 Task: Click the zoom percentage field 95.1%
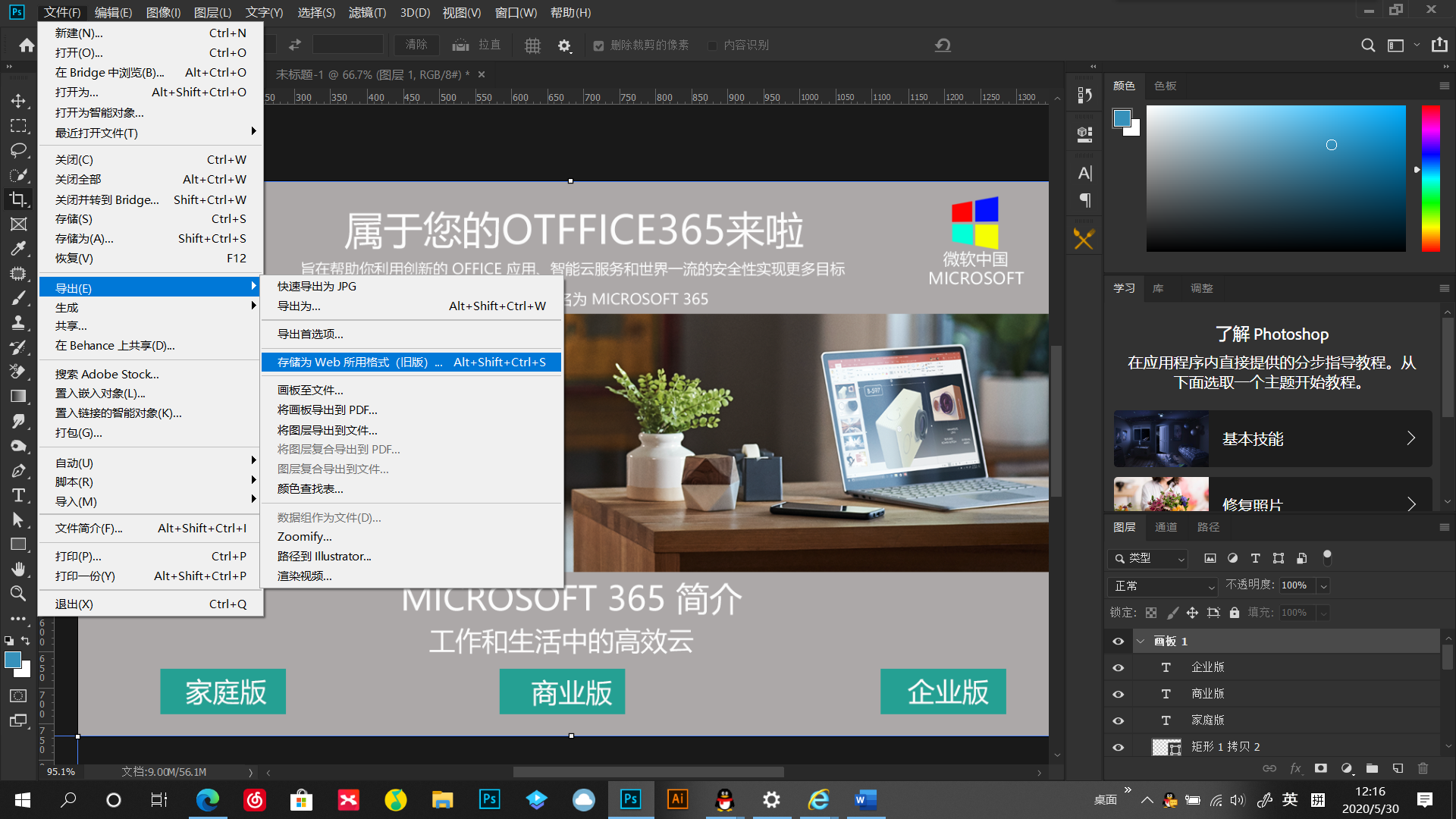point(61,772)
